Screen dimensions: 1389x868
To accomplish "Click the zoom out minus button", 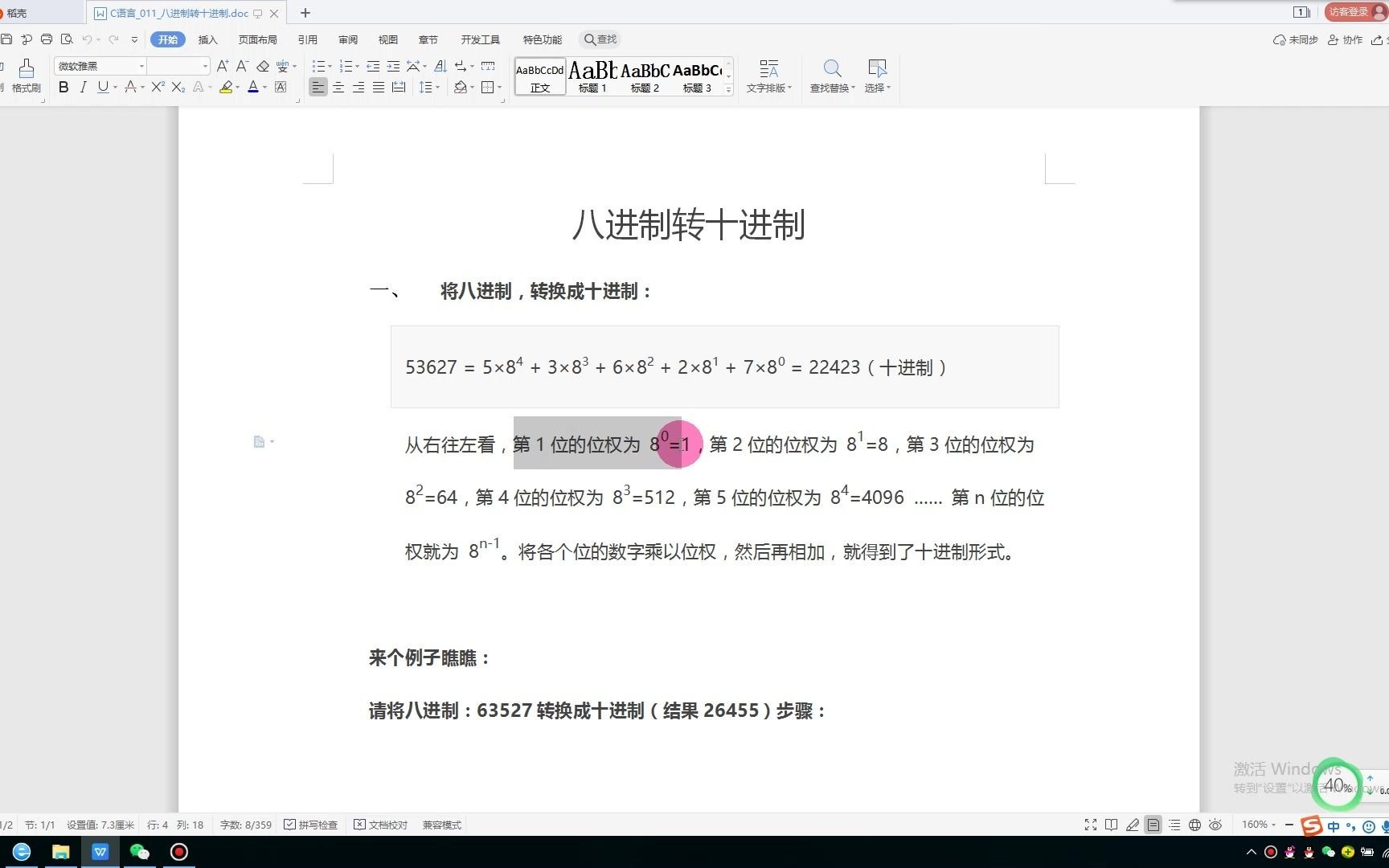I will coord(1289,825).
